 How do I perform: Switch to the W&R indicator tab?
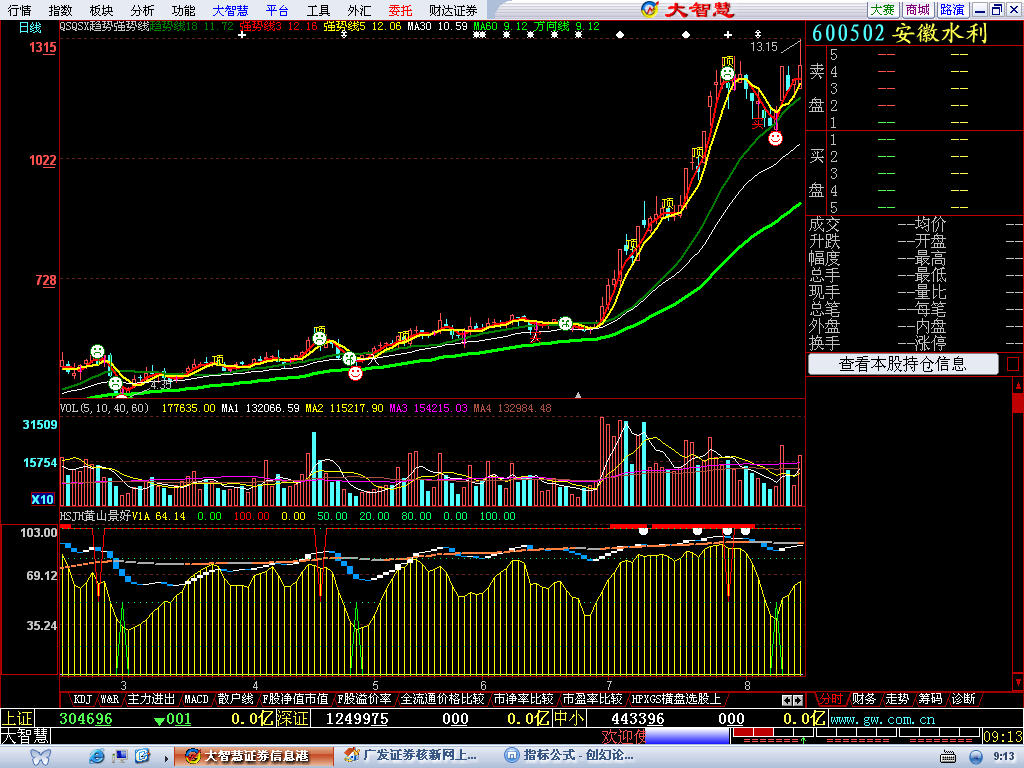[110, 699]
